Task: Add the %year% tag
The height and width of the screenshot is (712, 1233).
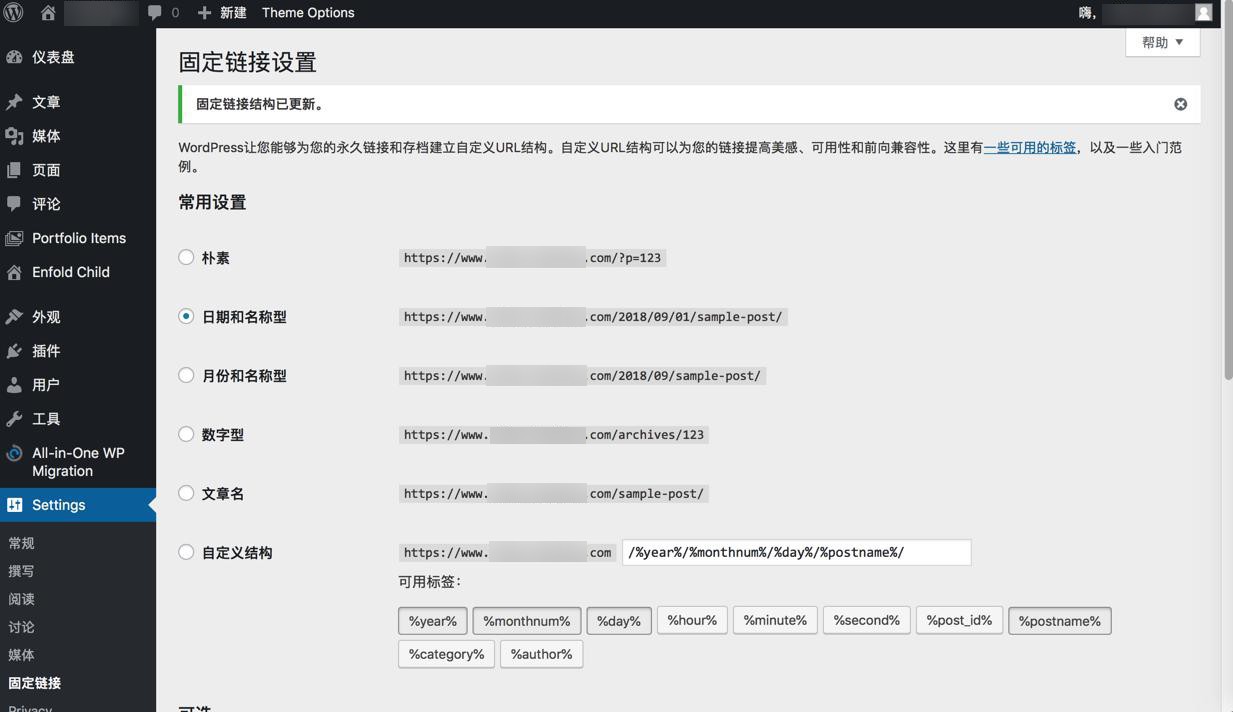Action: click(x=433, y=621)
